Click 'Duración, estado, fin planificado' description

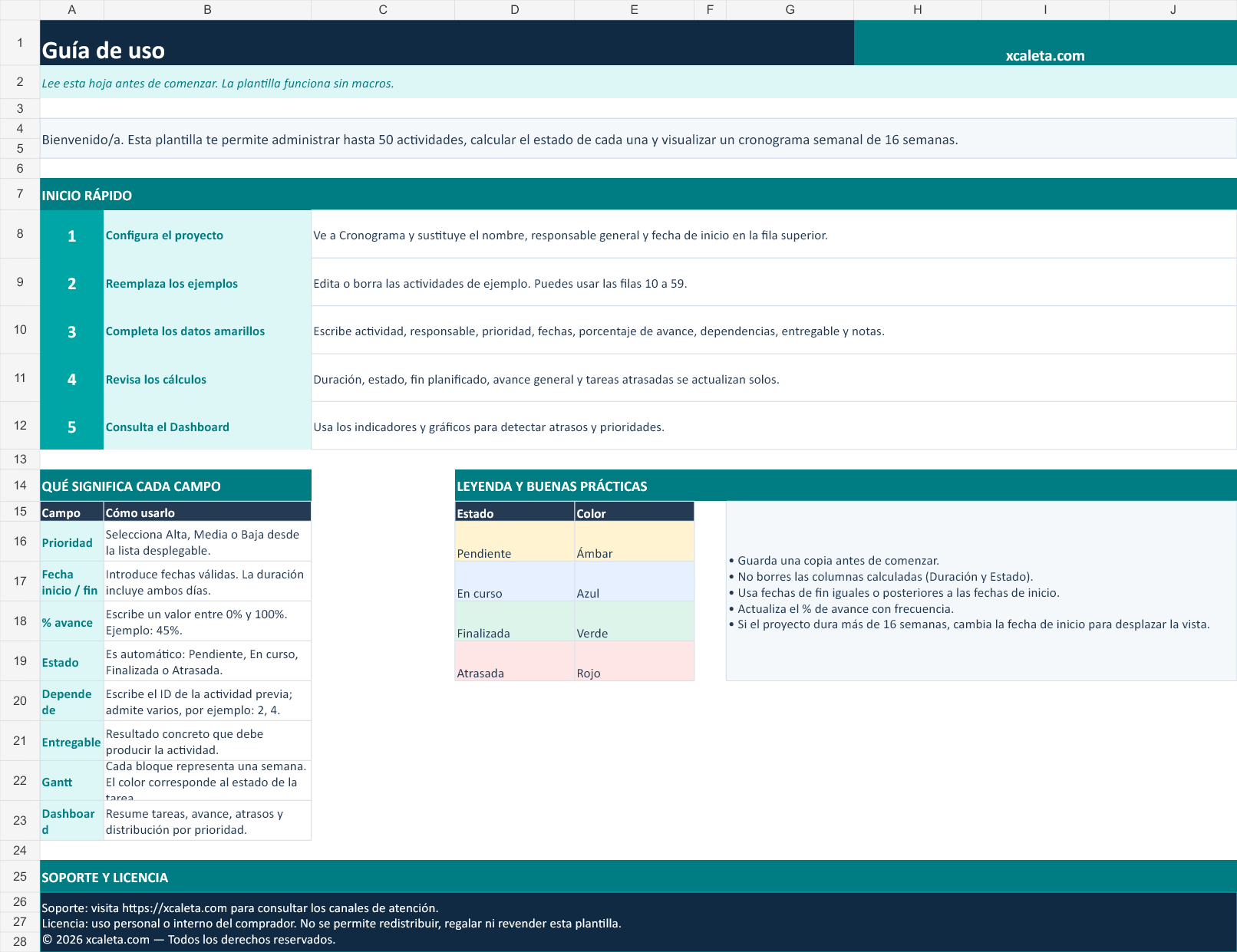pyautogui.click(x=774, y=378)
